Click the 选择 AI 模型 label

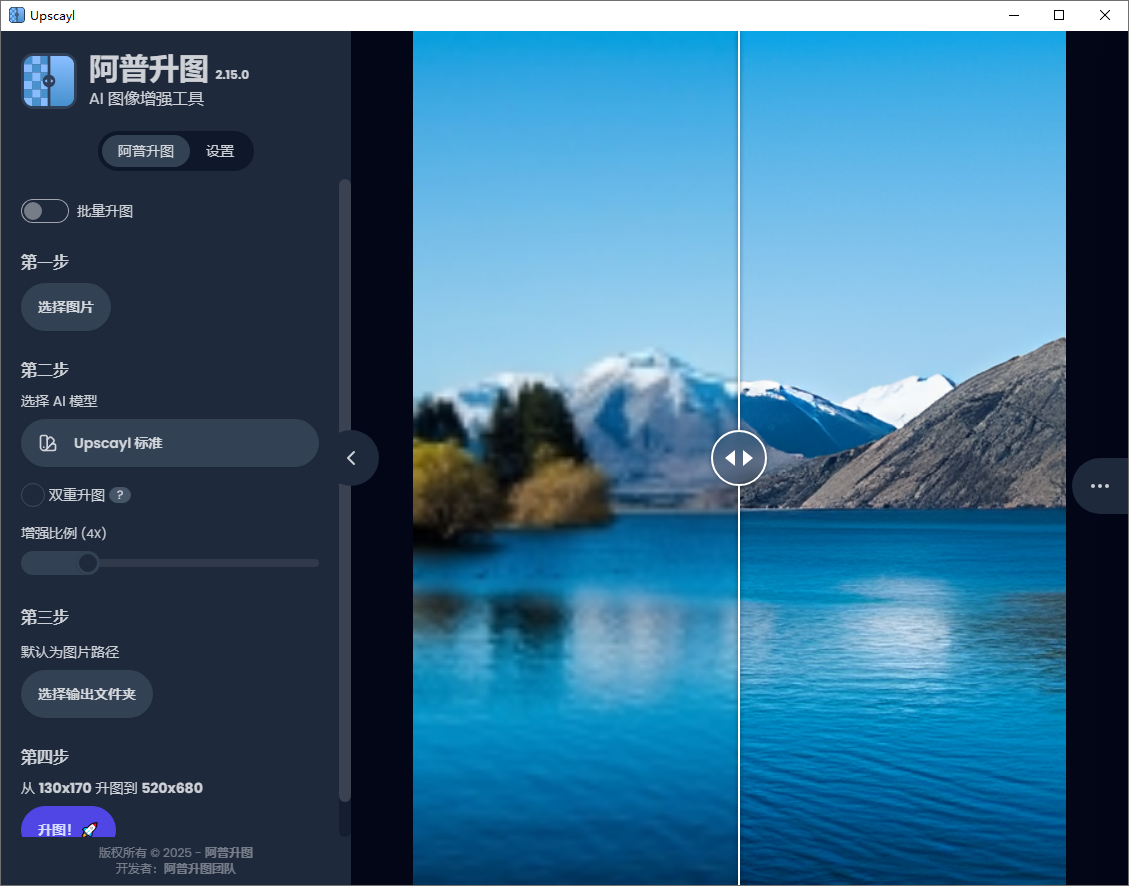(59, 401)
